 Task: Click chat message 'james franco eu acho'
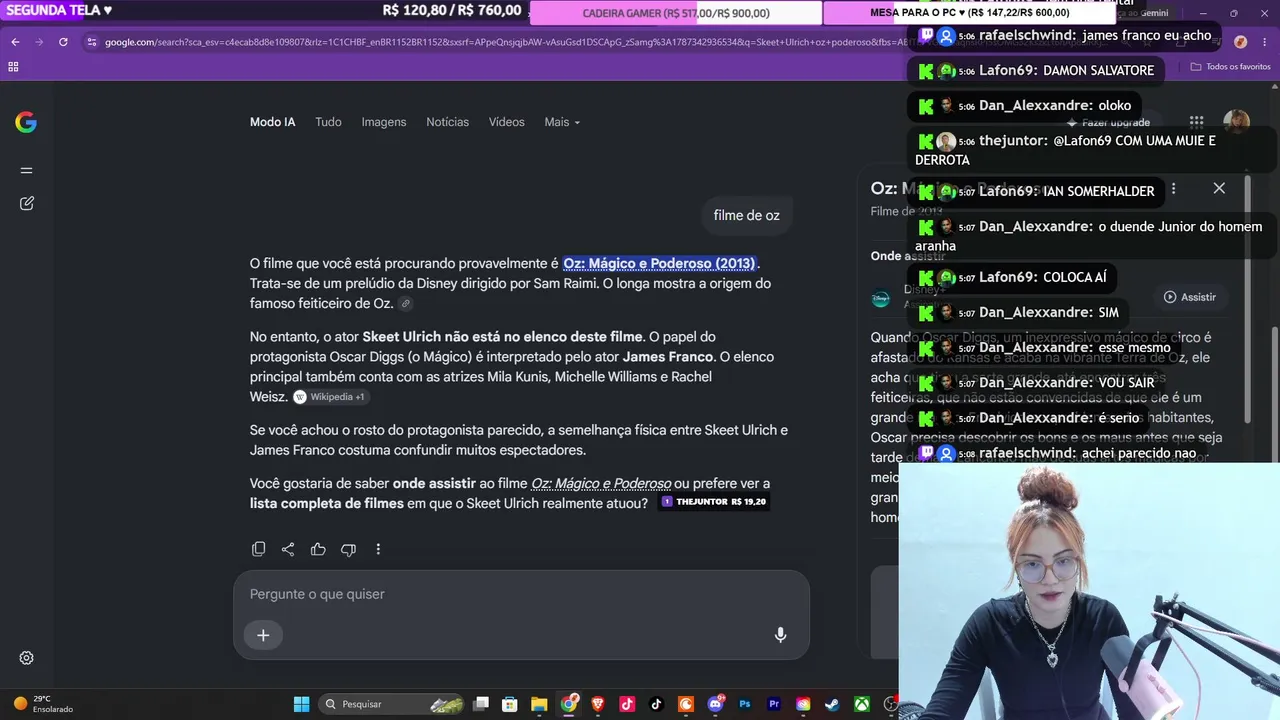(x=1147, y=35)
